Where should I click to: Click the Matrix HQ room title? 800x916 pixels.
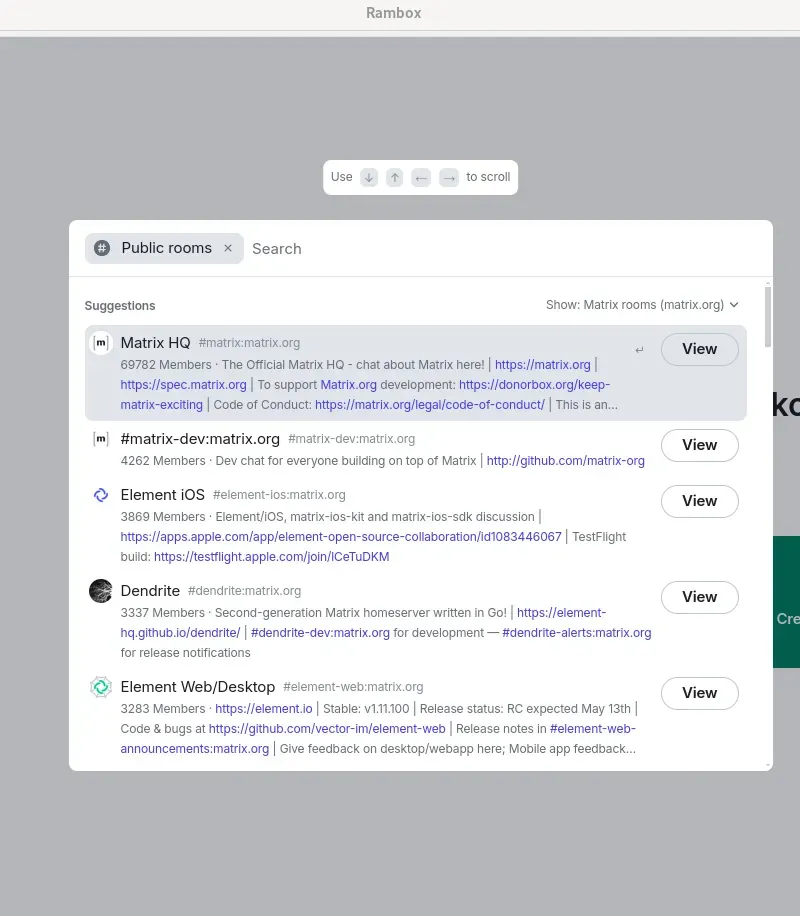pyautogui.click(x=155, y=343)
